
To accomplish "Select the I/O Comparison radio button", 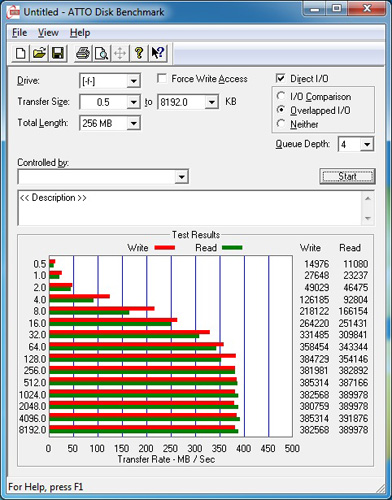I will [281, 96].
